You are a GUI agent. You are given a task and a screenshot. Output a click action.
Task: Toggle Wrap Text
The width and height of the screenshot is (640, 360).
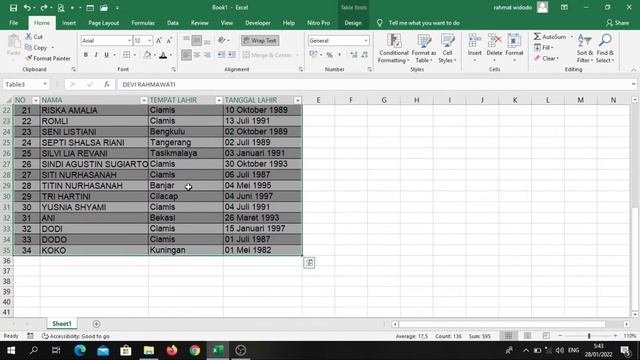point(260,40)
